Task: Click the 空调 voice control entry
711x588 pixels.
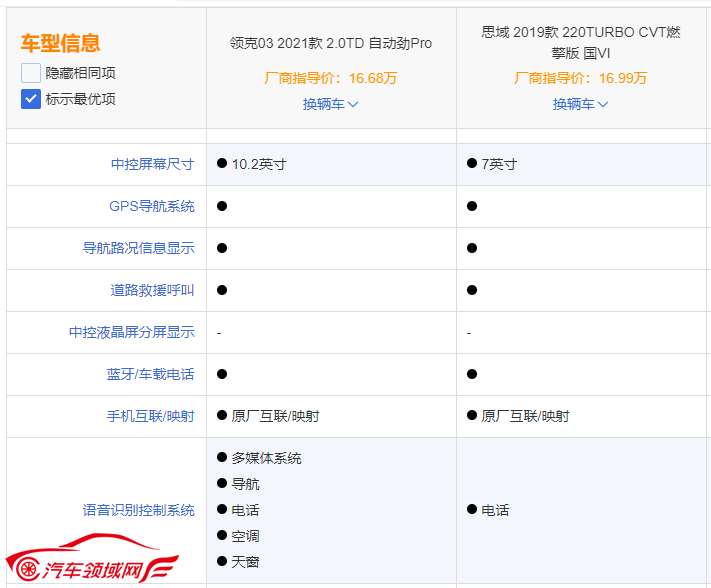Action: [x=245, y=536]
